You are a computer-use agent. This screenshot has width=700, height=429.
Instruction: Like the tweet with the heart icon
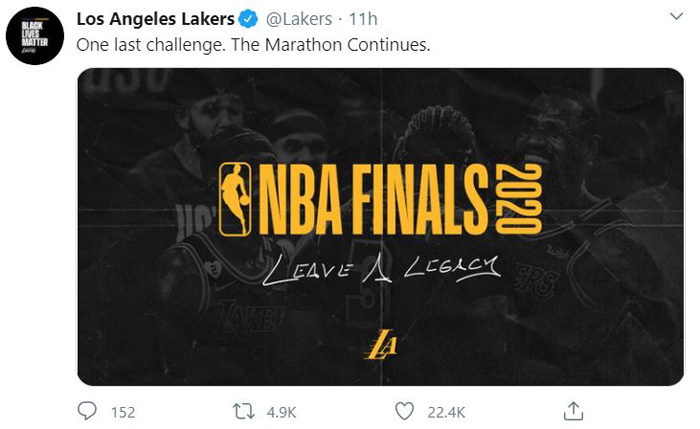404,412
